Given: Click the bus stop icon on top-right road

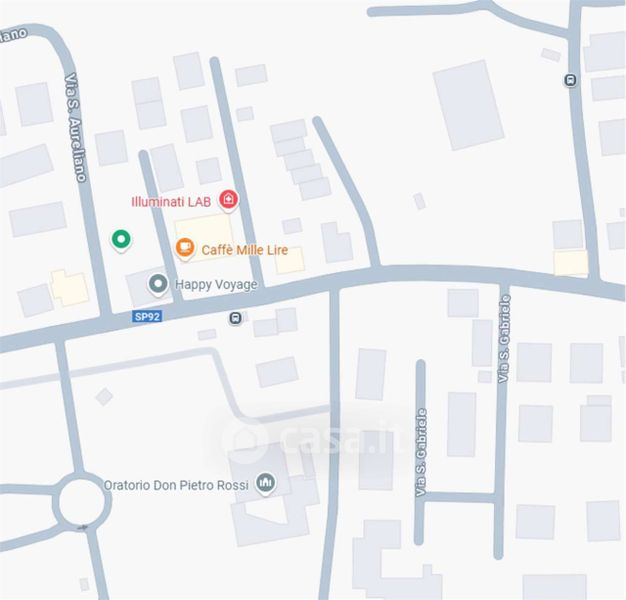Looking at the screenshot, I should point(571,80).
